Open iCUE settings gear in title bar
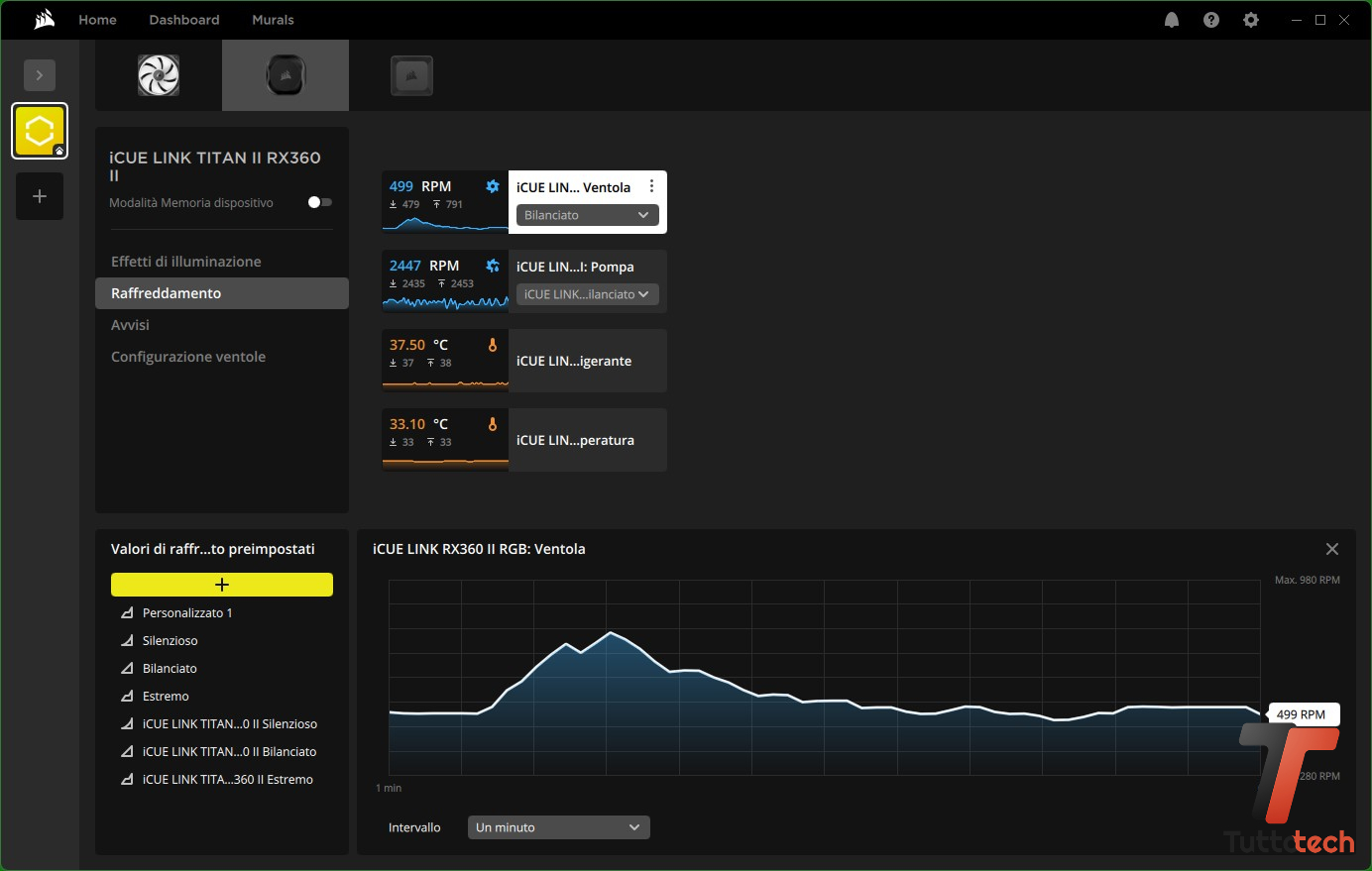The image size is (1372, 871). point(1251,20)
